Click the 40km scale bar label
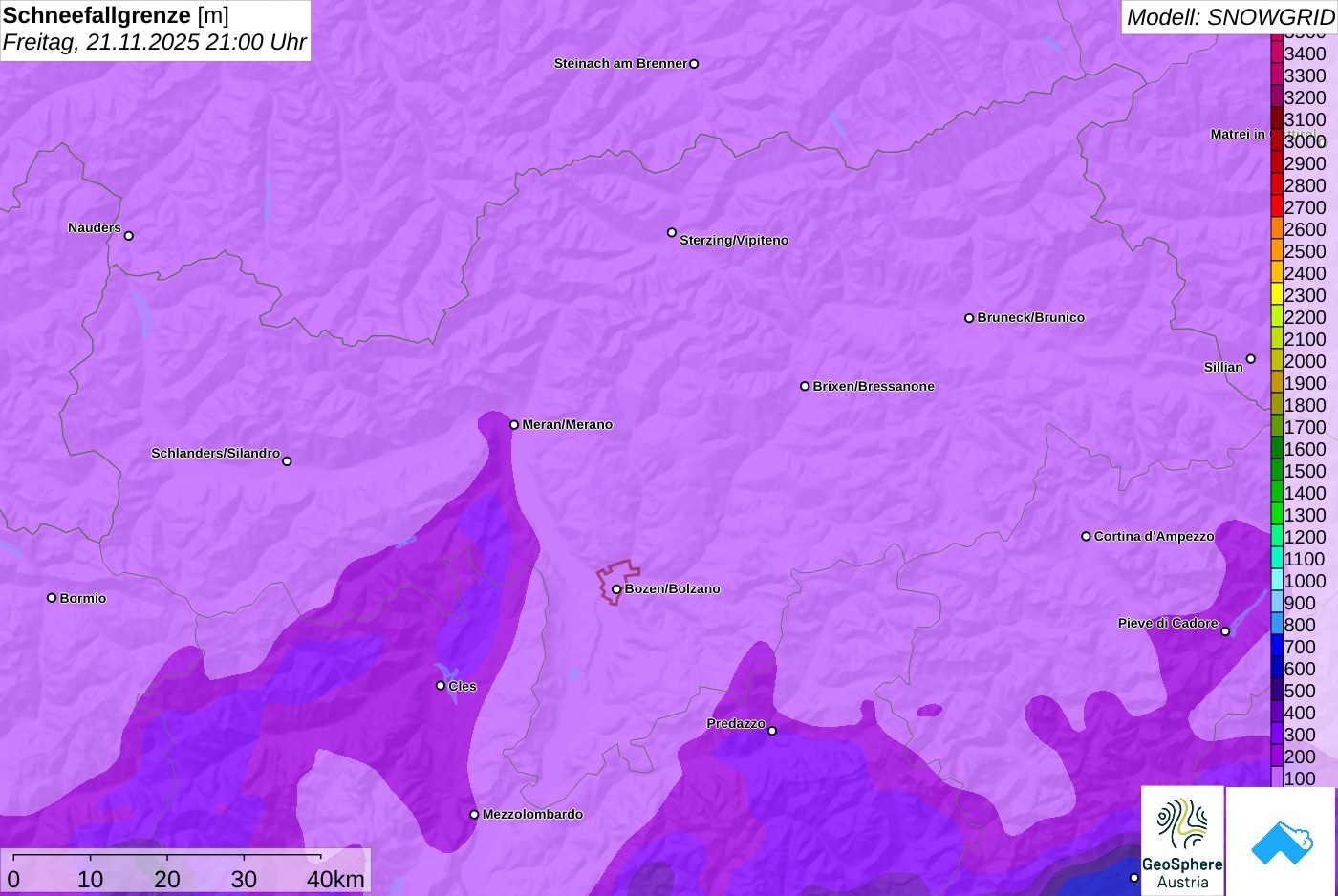 [x=335, y=879]
